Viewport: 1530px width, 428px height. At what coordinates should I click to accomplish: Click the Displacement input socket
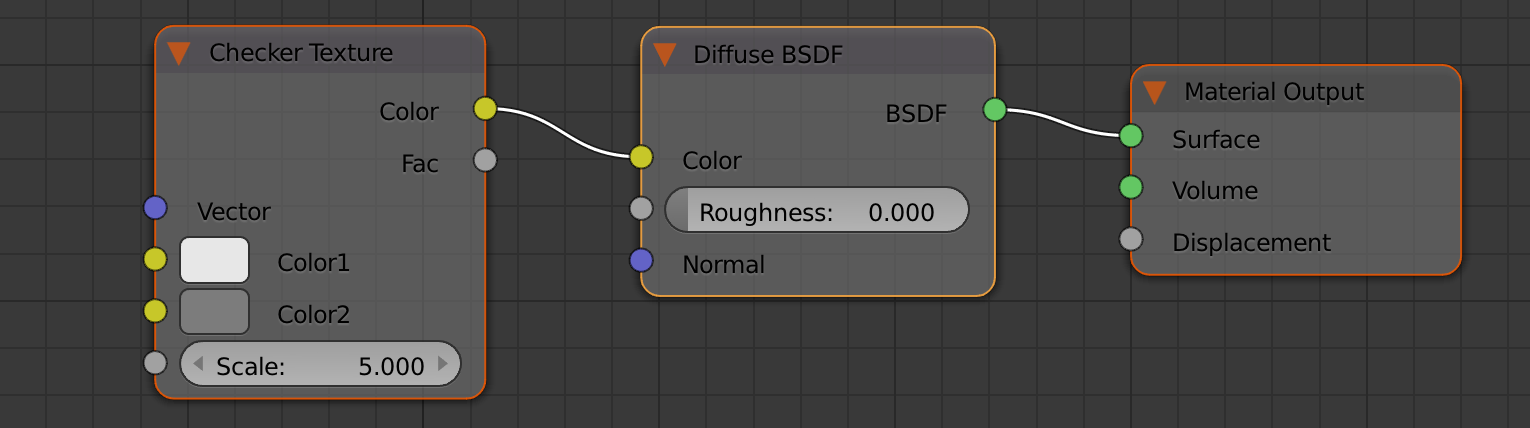1131,239
